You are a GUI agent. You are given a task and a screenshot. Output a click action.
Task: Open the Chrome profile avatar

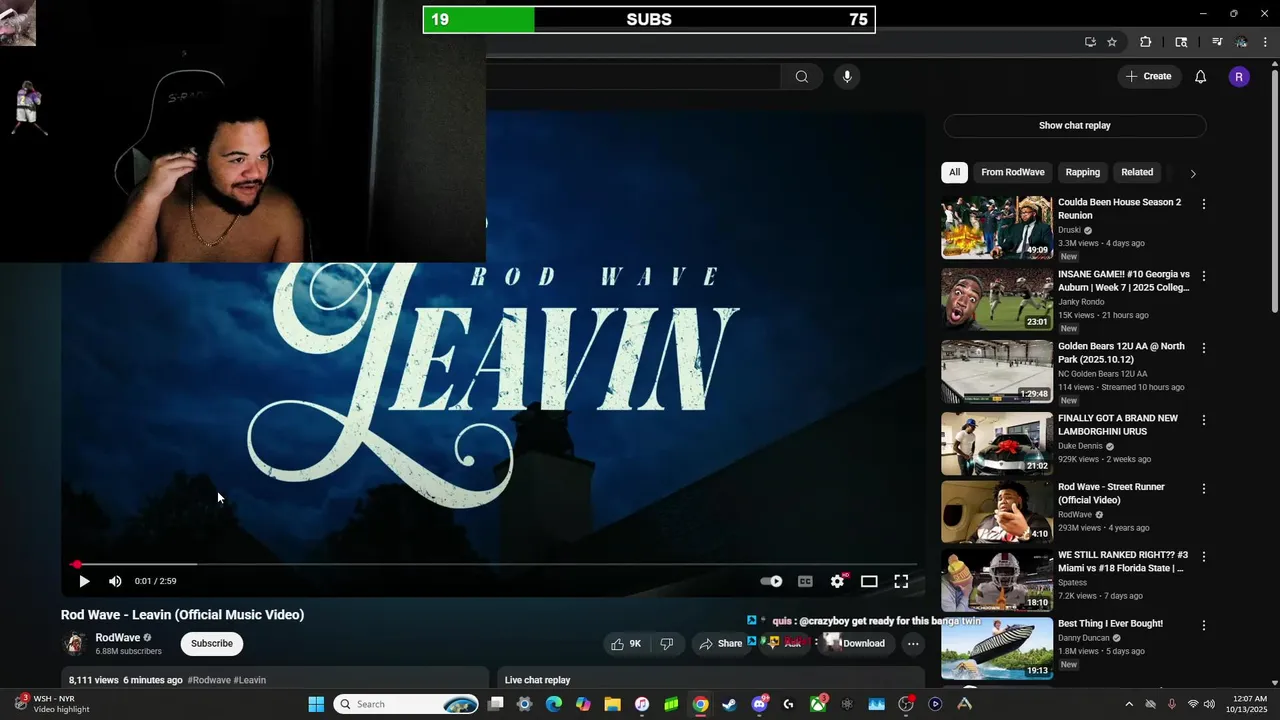[1241, 42]
